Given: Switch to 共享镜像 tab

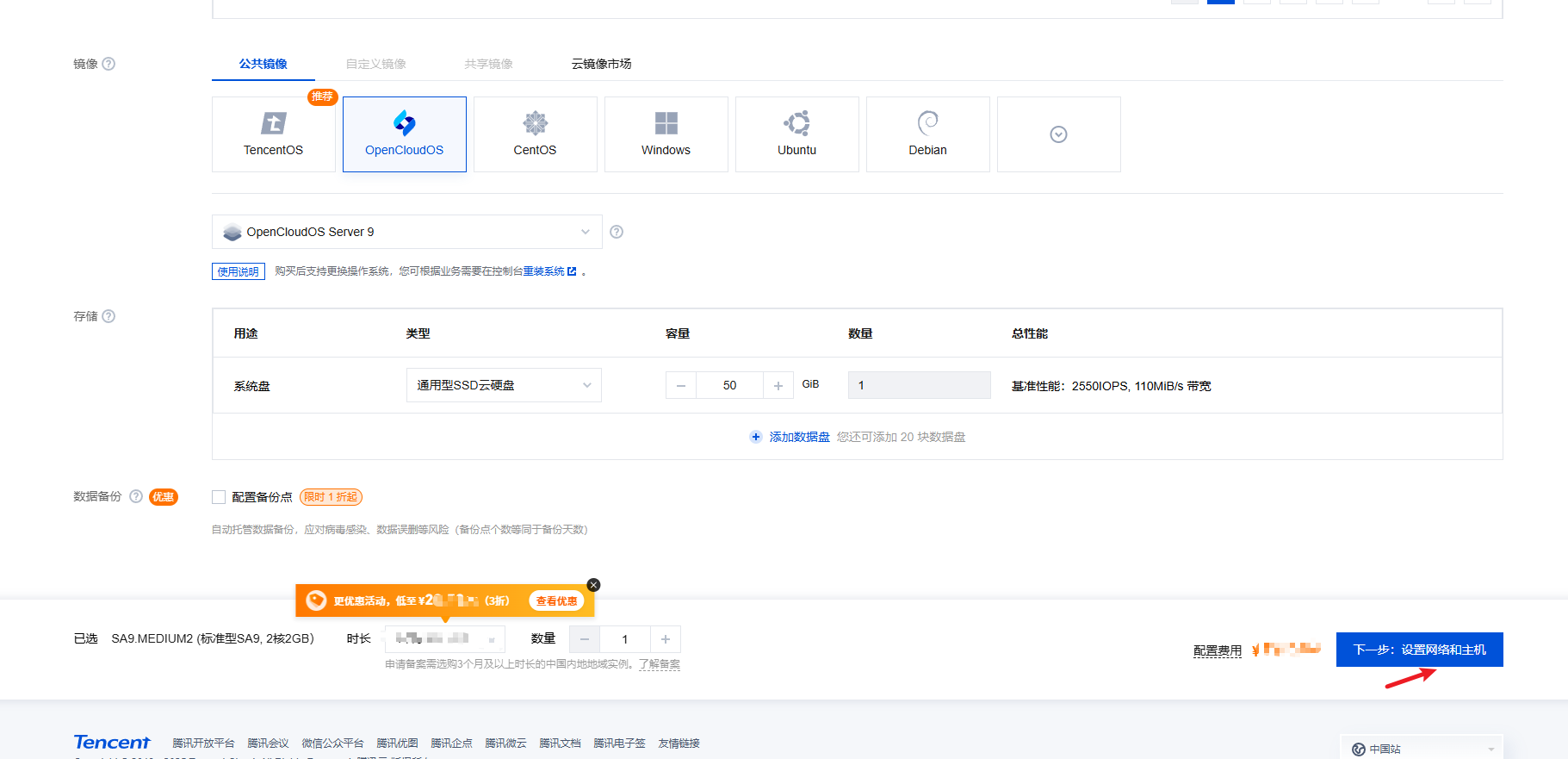Looking at the screenshot, I should coord(489,64).
